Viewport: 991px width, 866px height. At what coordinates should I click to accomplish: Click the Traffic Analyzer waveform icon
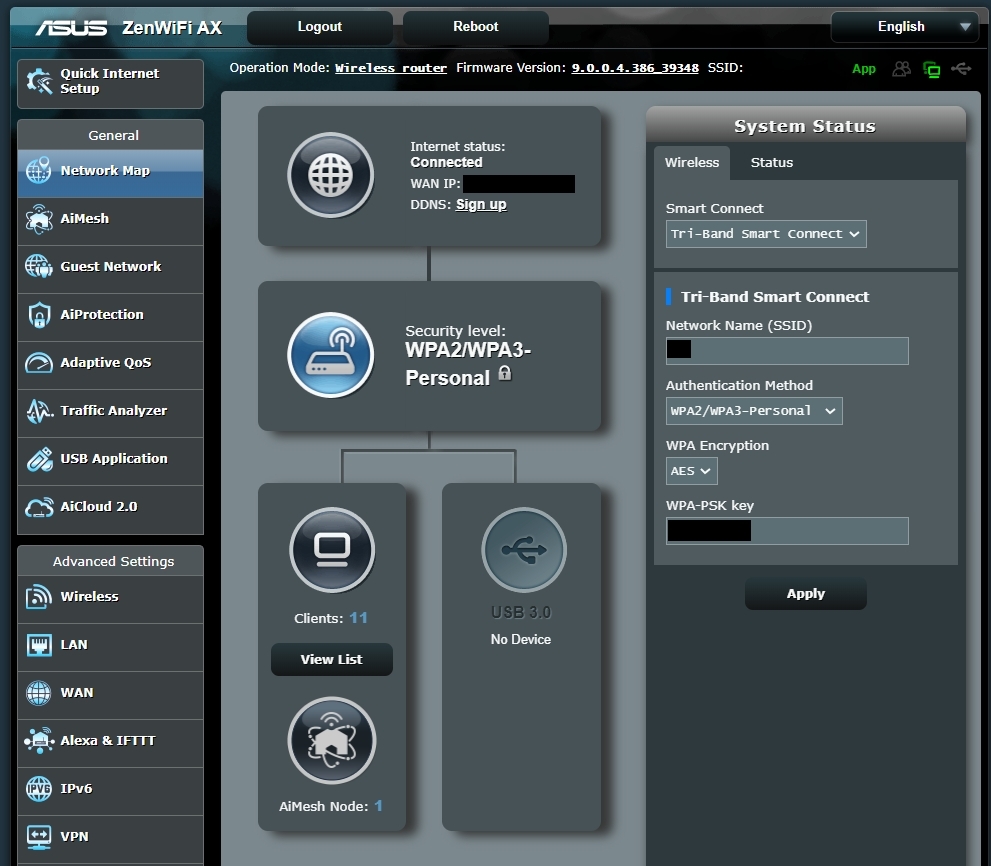pyautogui.click(x=39, y=411)
